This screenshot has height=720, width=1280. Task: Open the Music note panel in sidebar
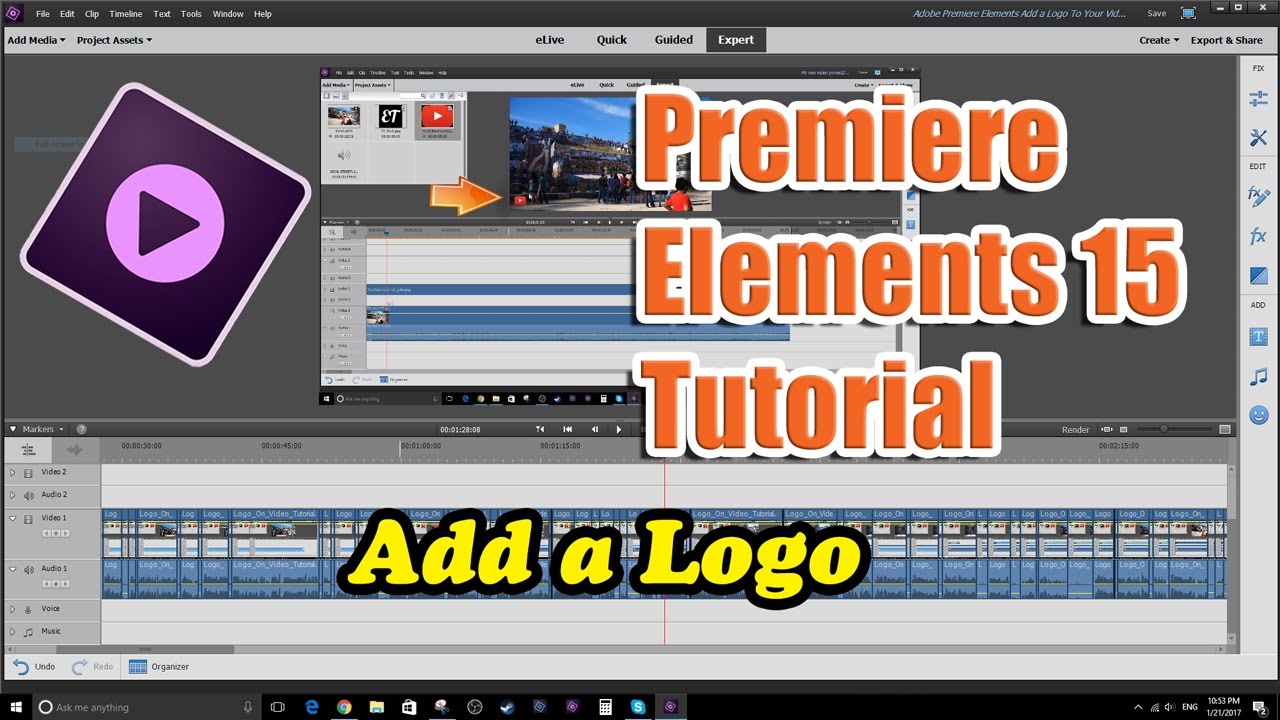tap(1258, 376)
